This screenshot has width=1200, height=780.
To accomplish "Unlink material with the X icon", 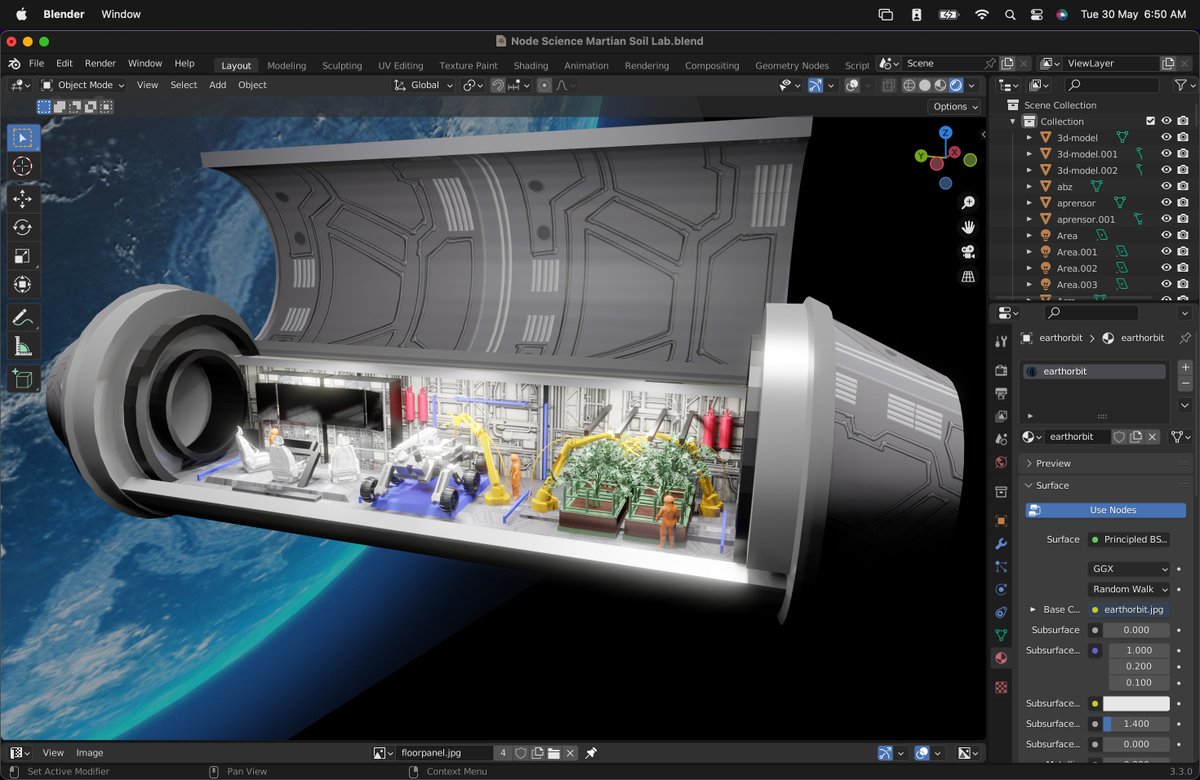I will (x=1152, y=437).
